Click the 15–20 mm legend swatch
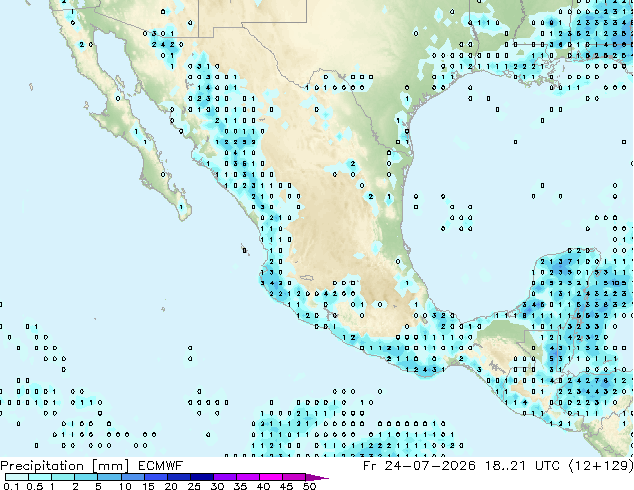Screen dimensions: 634x490 (x=155, y=477)
